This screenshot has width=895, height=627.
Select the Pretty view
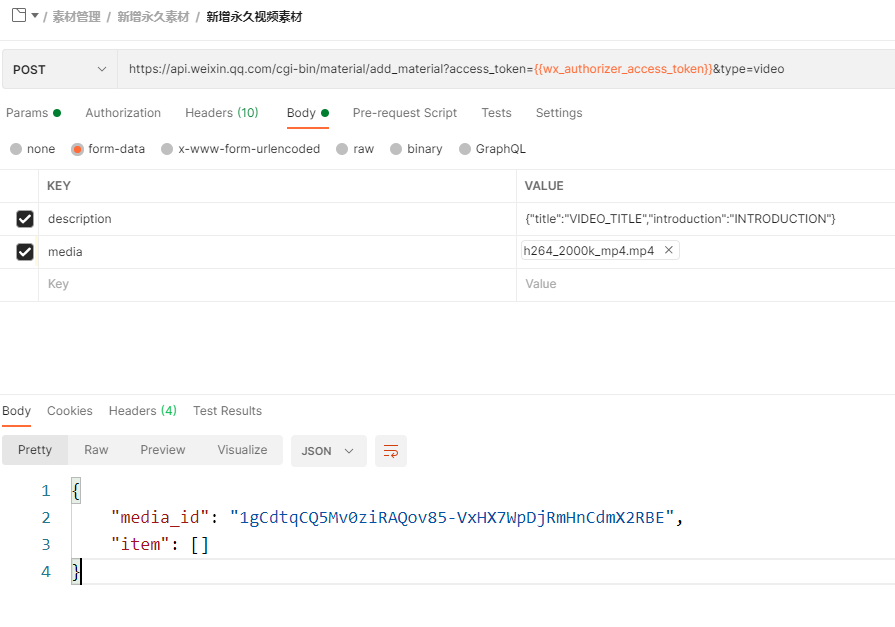(x=35, y=450)
